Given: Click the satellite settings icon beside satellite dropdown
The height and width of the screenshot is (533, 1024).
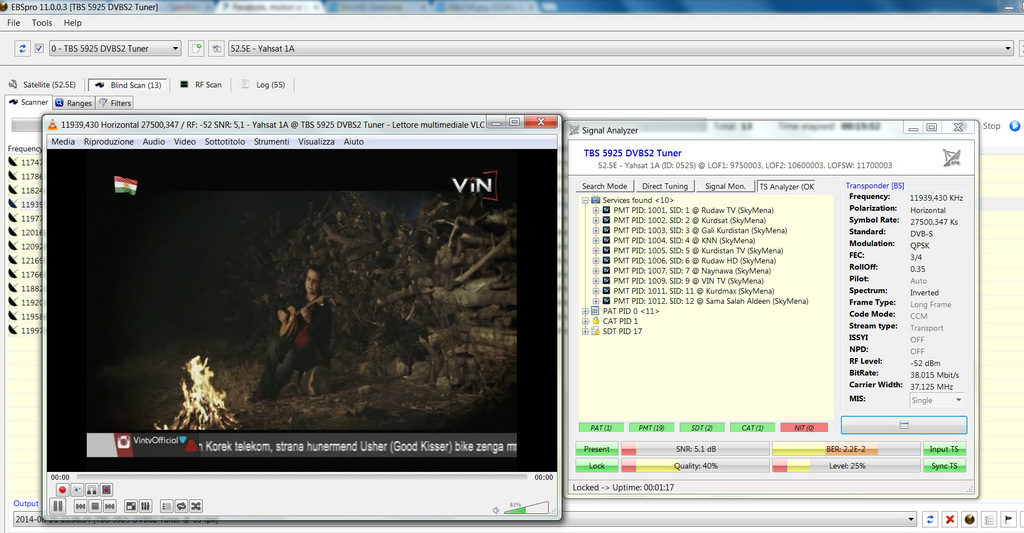Looking at the screenshot, I should click(x=217, y=48).
